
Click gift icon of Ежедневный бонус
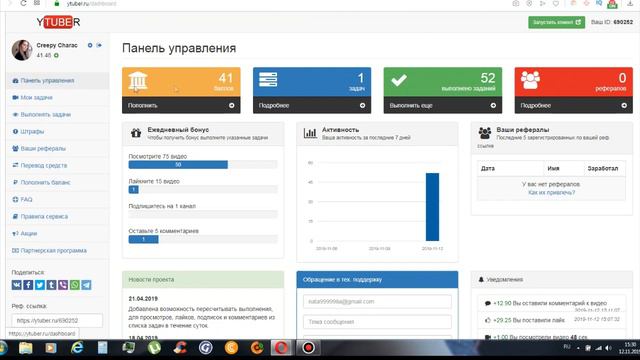[x=136, y=133]
